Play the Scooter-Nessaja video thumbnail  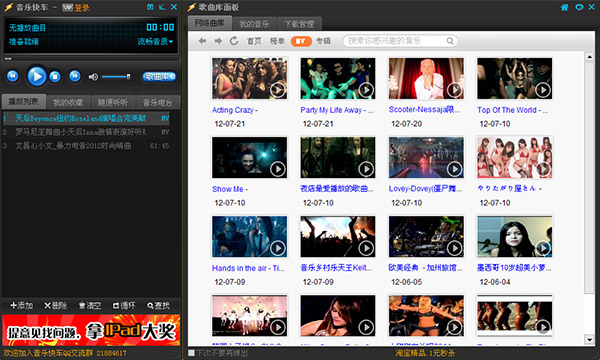tap(426, 78)
